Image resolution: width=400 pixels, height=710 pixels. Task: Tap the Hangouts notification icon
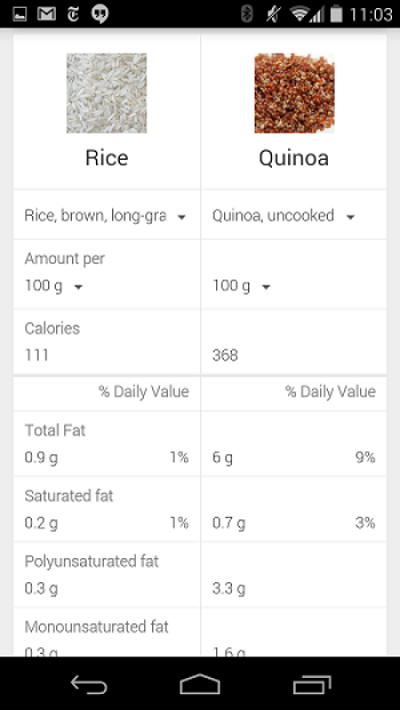(100, 14)
